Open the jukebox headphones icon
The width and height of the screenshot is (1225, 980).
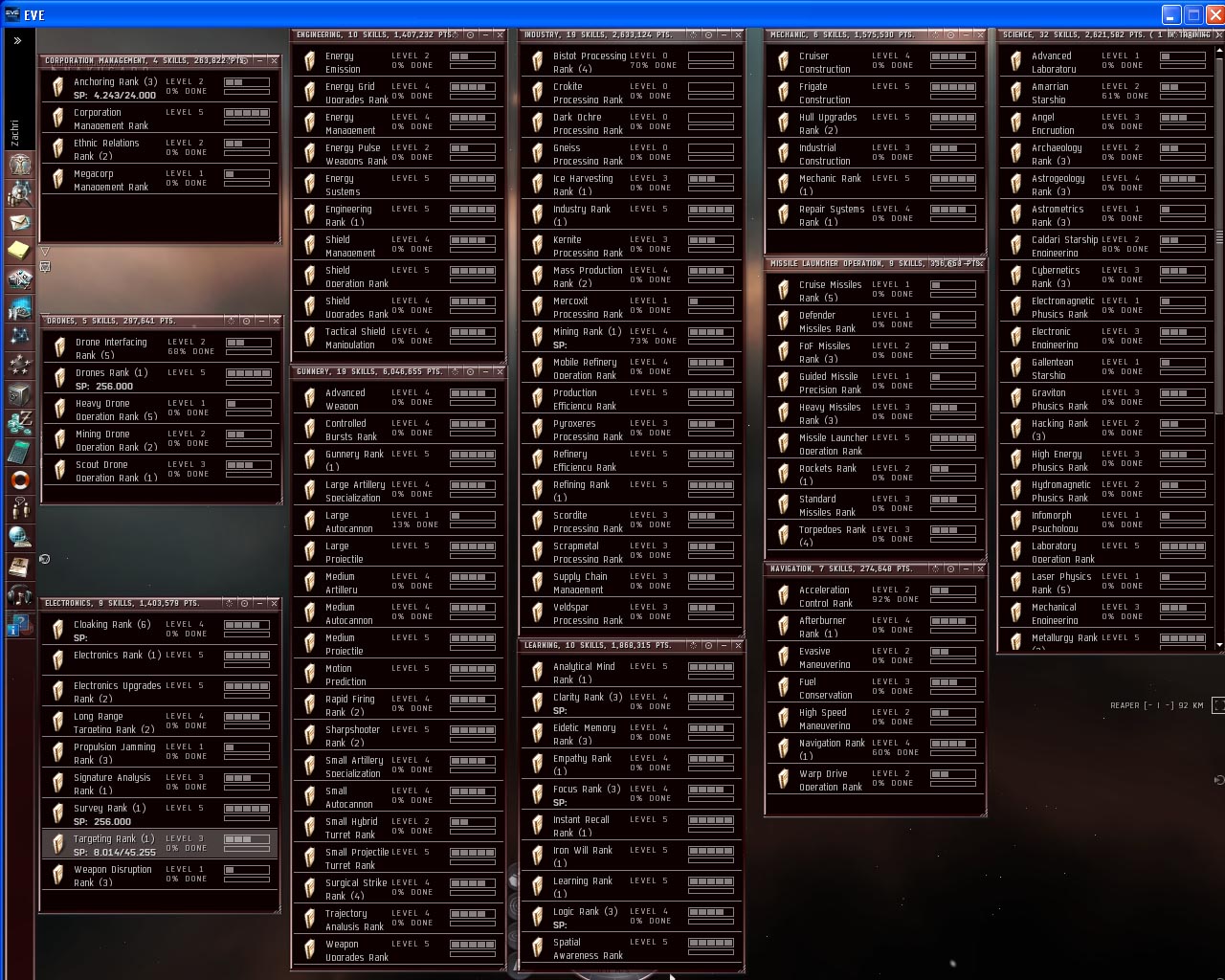(20, 595)
